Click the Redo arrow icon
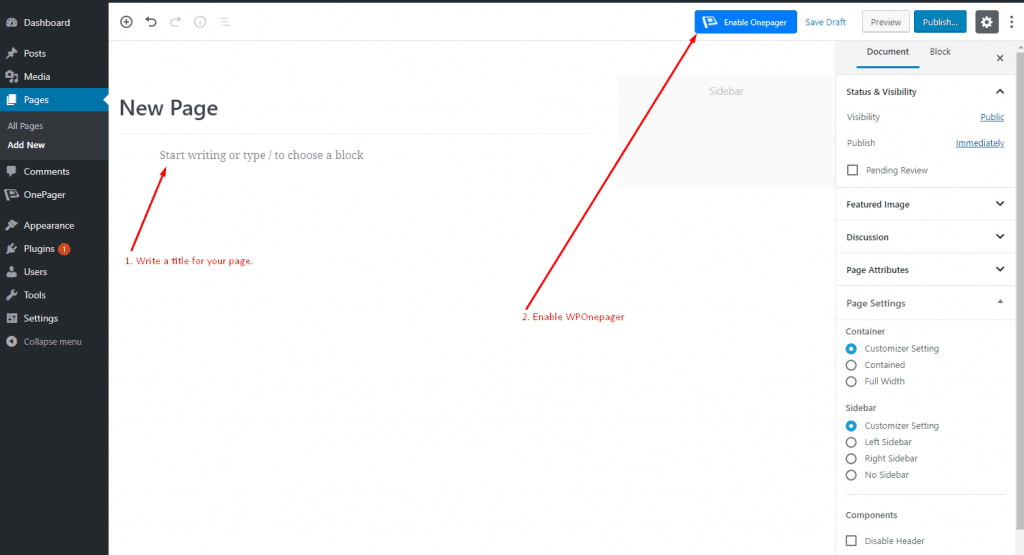Image resolution: width=1024 pixels, height=555 pixels. click(175, 22)
